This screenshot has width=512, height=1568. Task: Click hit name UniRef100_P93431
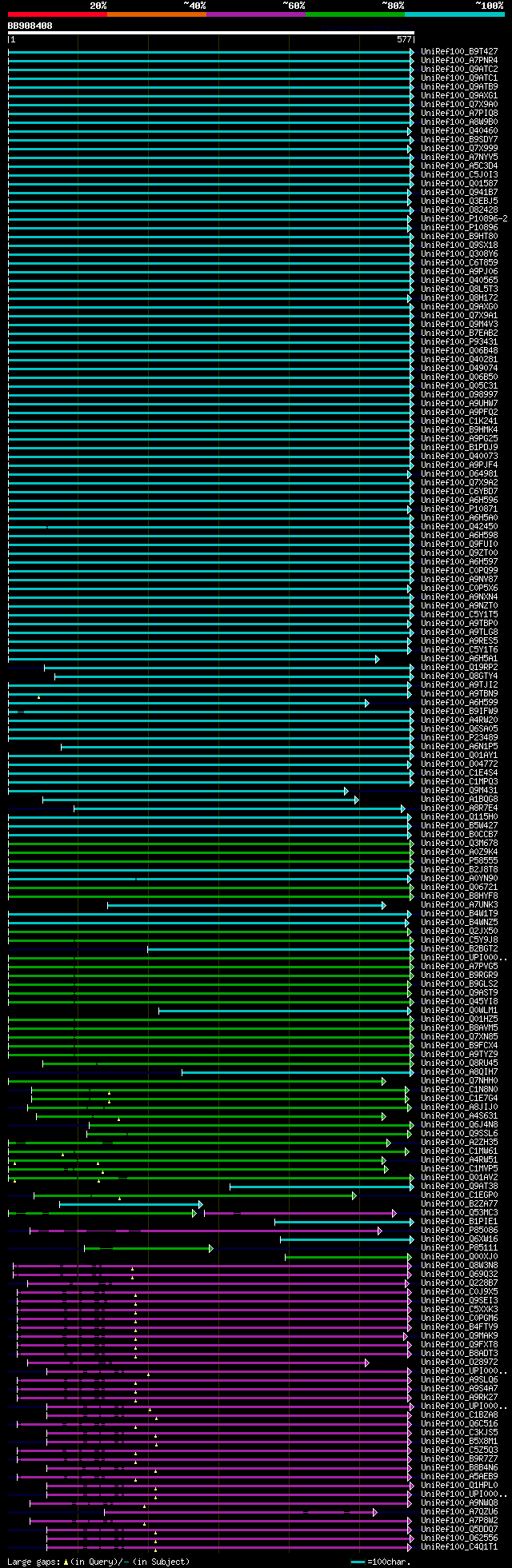(x=459, y=341)
